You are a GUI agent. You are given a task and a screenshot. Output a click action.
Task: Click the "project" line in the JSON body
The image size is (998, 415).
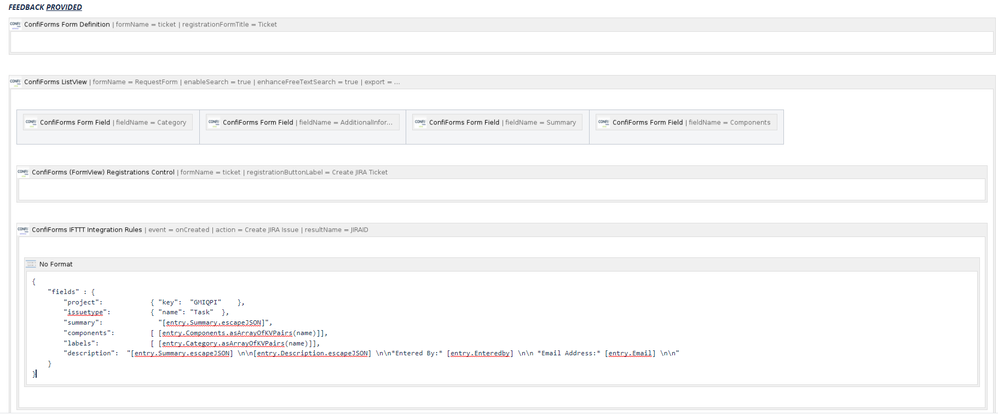[x=154, y=302]
